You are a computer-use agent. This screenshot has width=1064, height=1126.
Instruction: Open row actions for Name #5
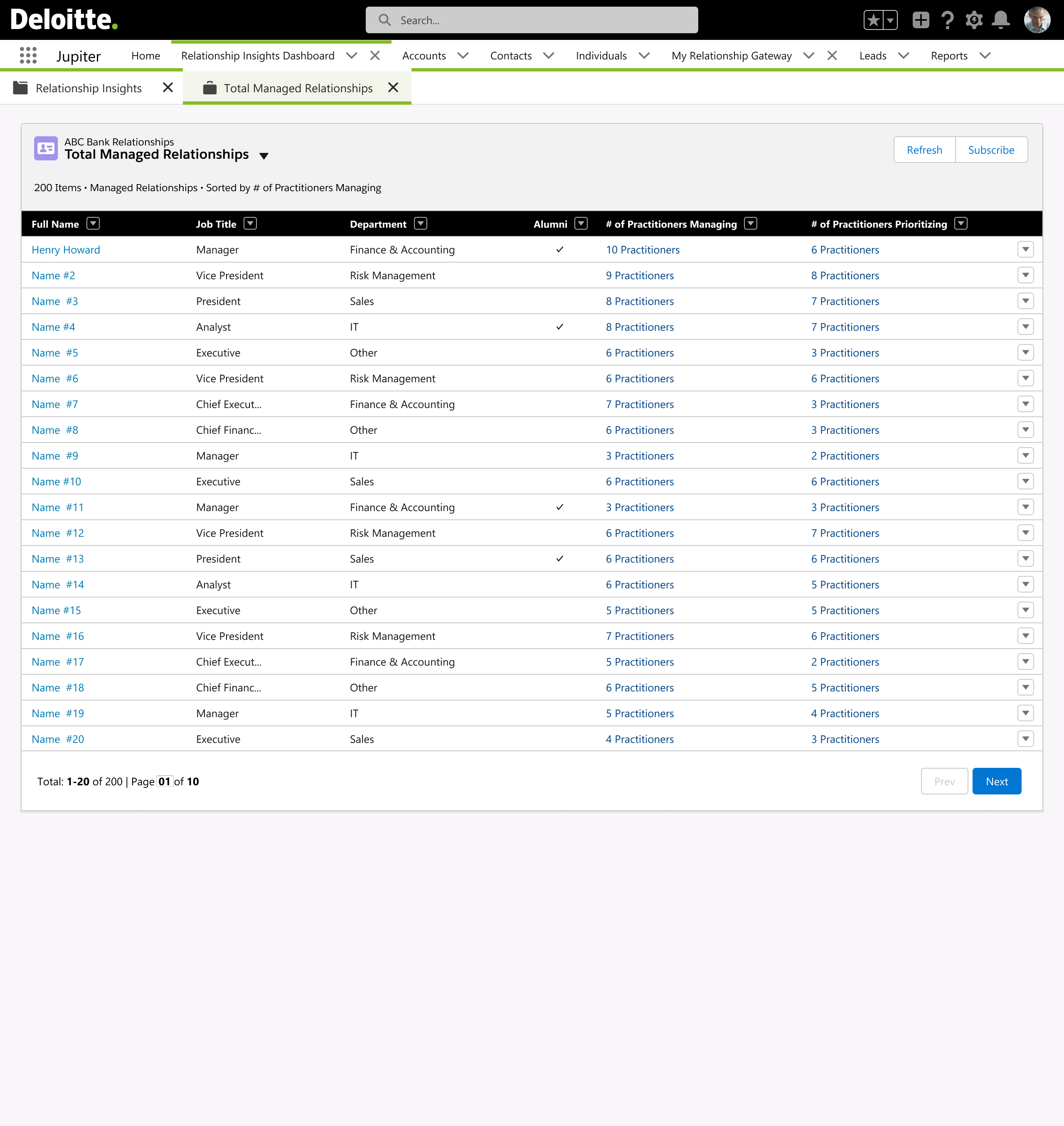click(1025, 352)
